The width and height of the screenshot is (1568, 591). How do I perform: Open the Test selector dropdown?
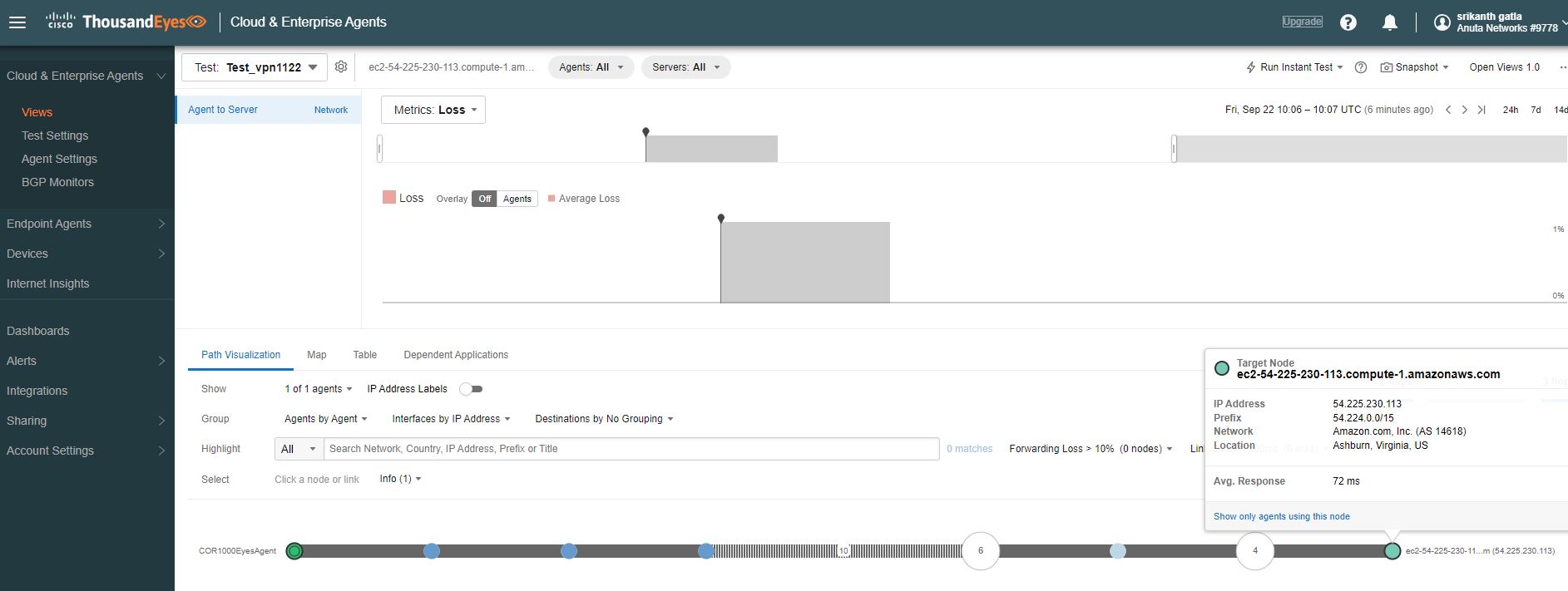coord(255,67)
